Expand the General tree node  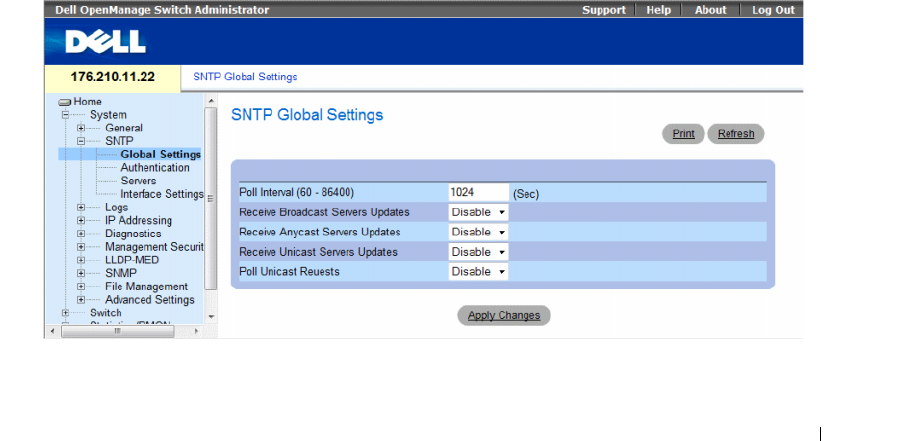pos(81,128)
